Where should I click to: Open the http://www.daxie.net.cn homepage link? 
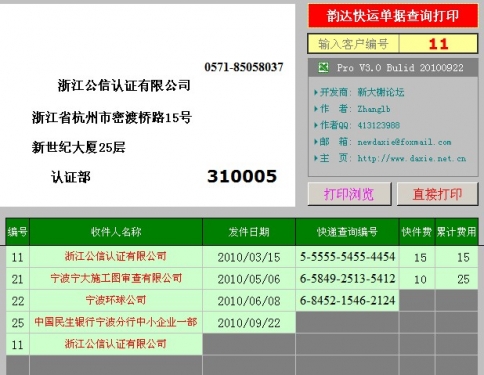(412, 158)
